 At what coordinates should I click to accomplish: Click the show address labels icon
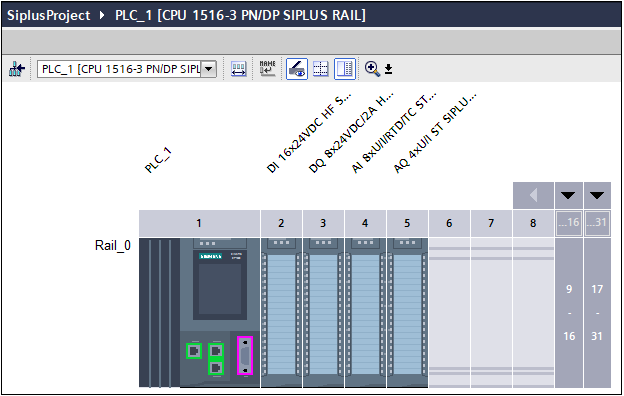click(x=238, y=69)
